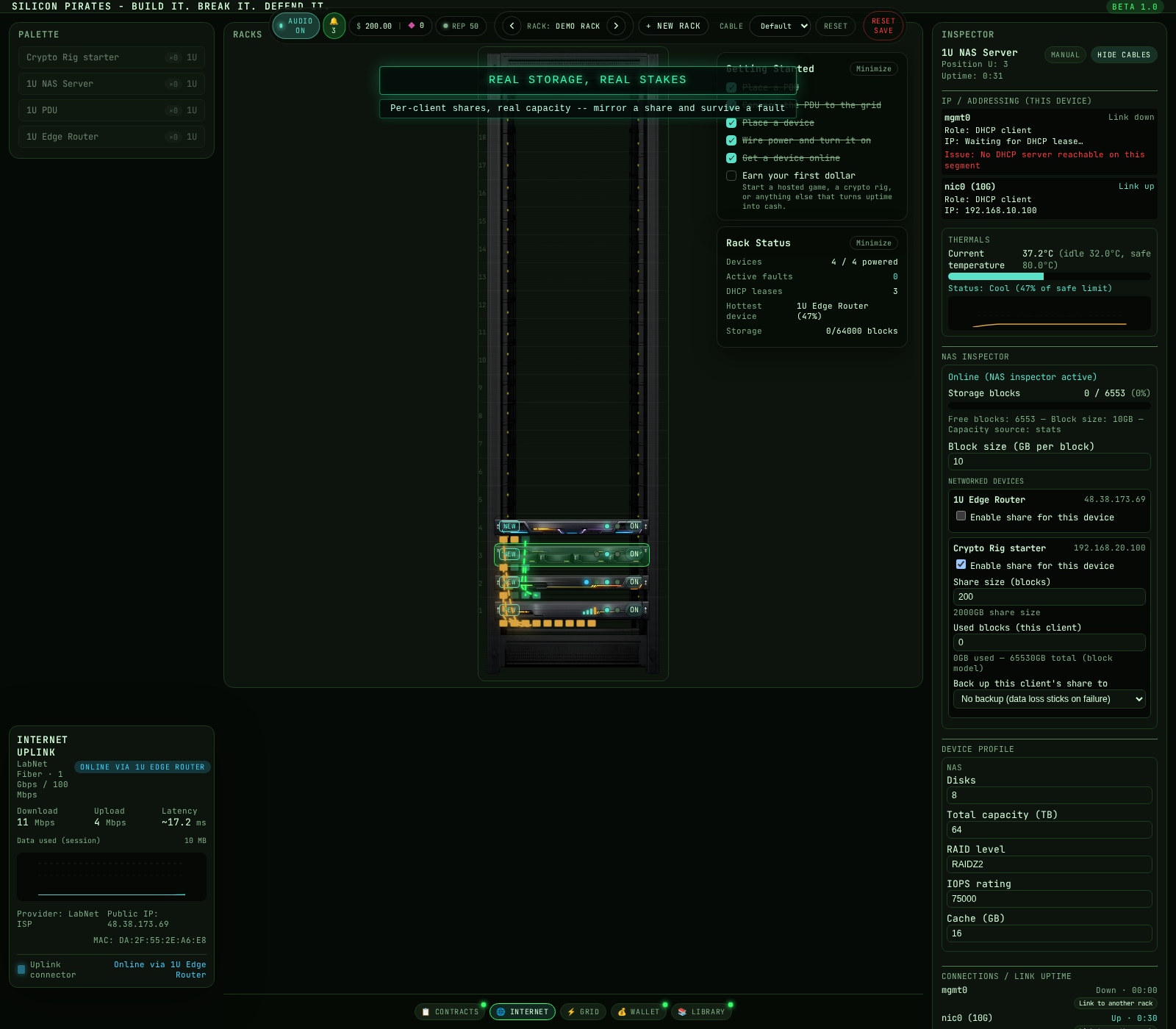
Task: Minimize the Rack Status panel
Action: pos(873,243)
